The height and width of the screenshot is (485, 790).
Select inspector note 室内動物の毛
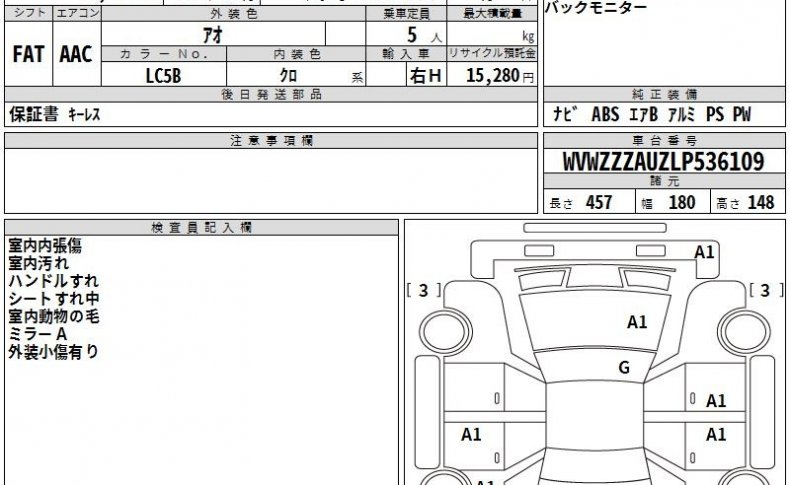tap(53, 316)
